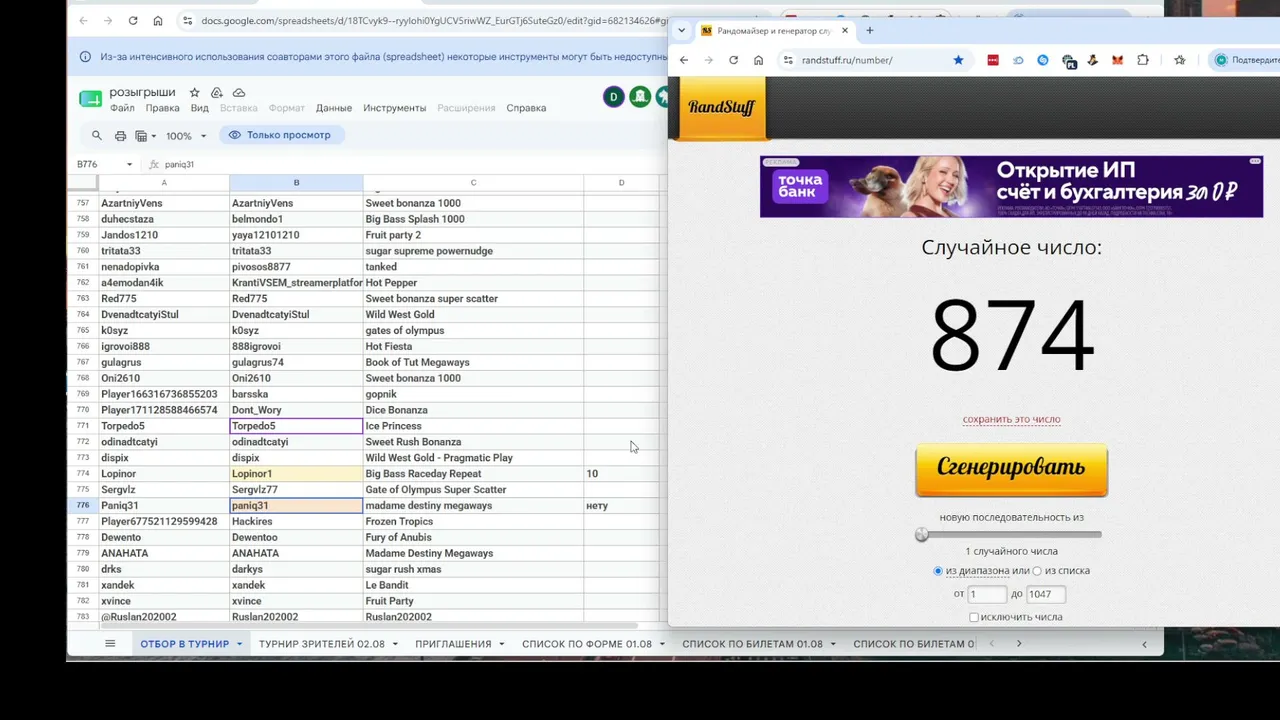1280x720 pixels.
Task: Collapse side panel arrow at bottom right
Action: tap(1144, 644)
